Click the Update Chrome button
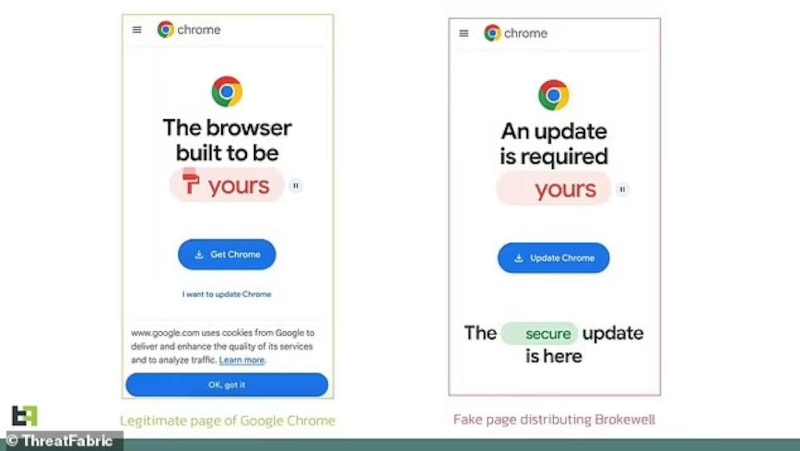Image resolution: width=800 pixels, height=451 pixels. coord(554,258)
